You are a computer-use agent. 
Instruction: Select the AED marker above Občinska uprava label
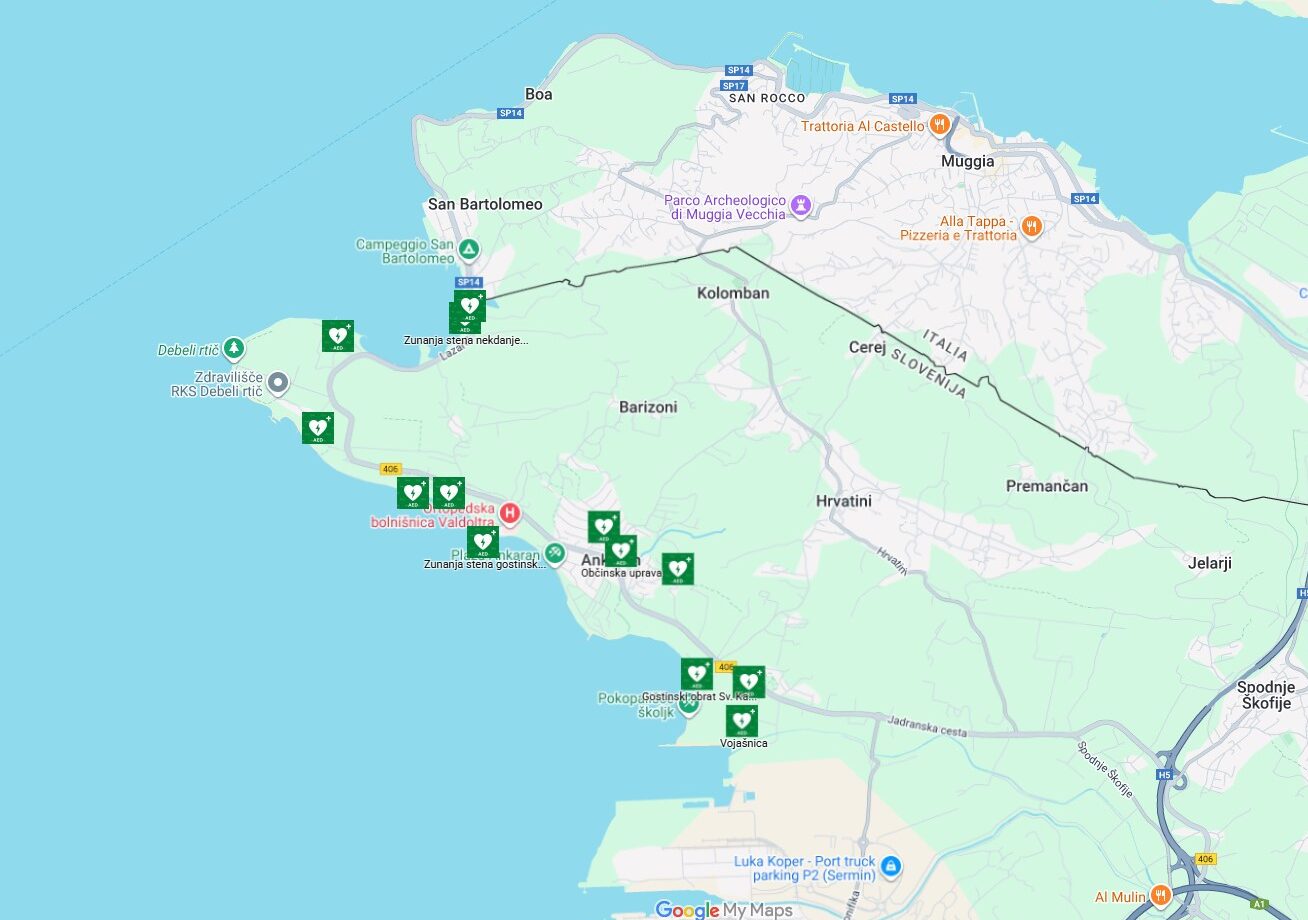pos(620,550)
